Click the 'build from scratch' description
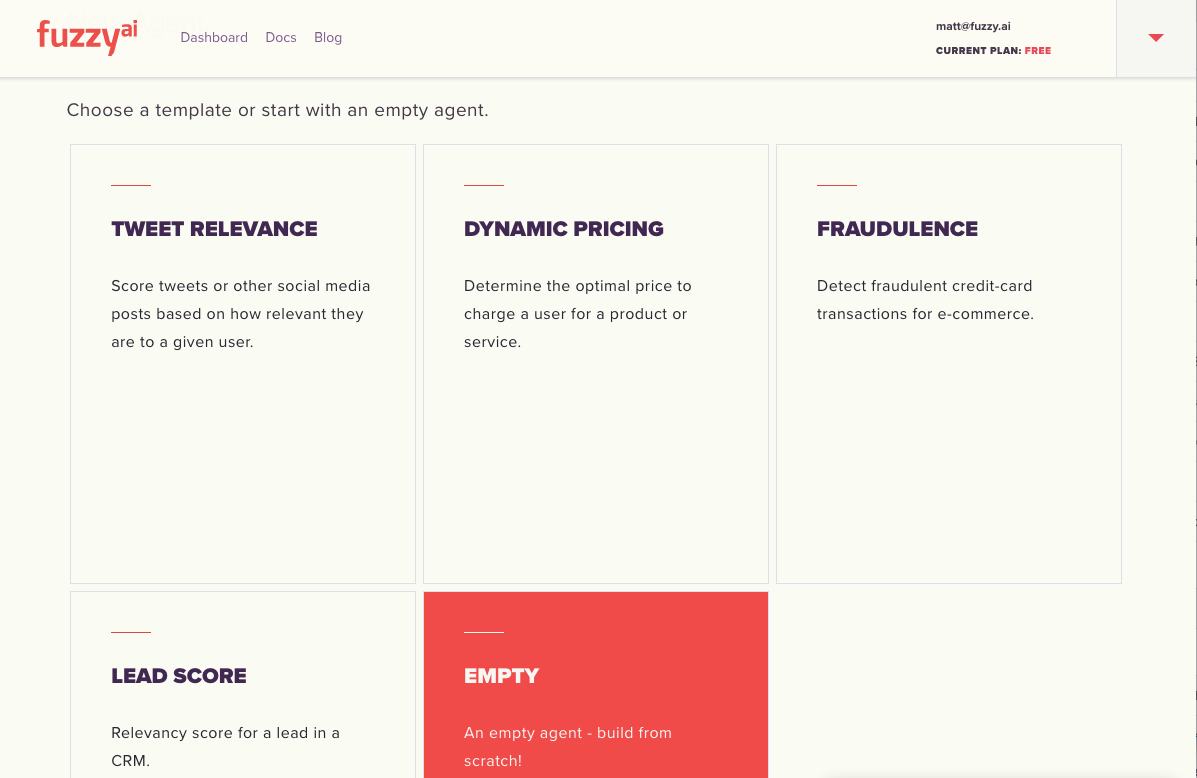The width and height of the screenshot is (1197, 778). point(568,747)
